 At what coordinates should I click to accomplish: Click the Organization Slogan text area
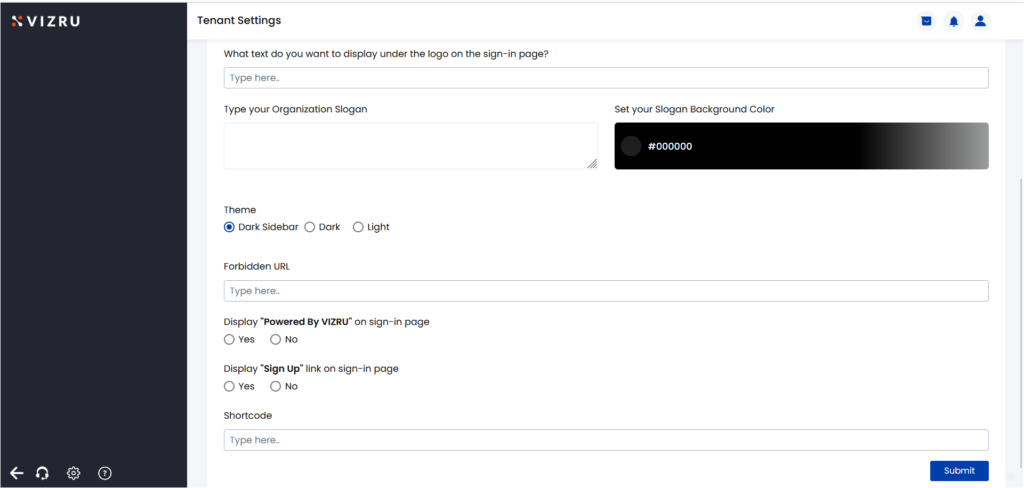coord(411,146)
